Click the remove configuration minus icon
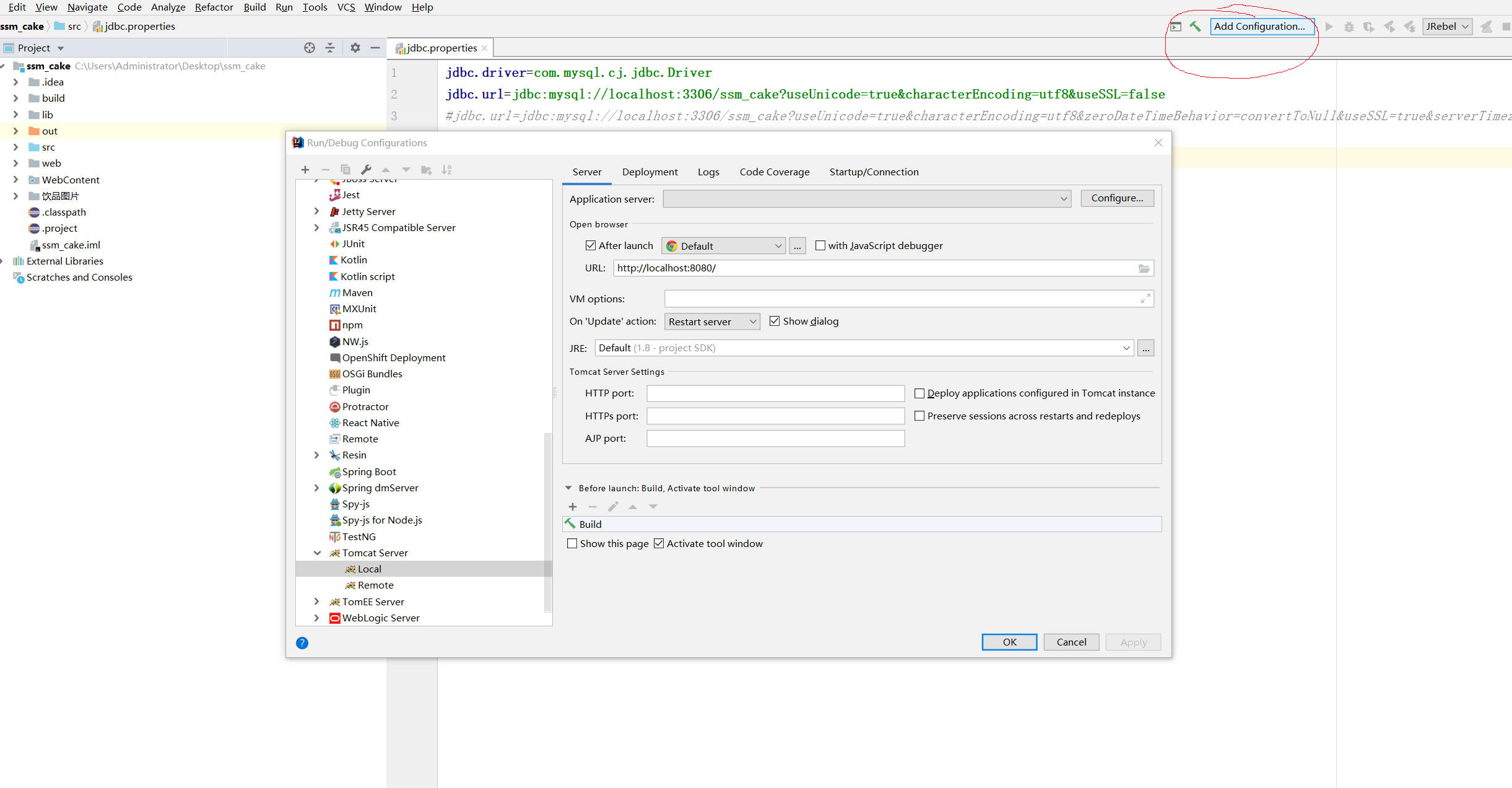This screenshot has width=1512, height=788. pos(326,170)
